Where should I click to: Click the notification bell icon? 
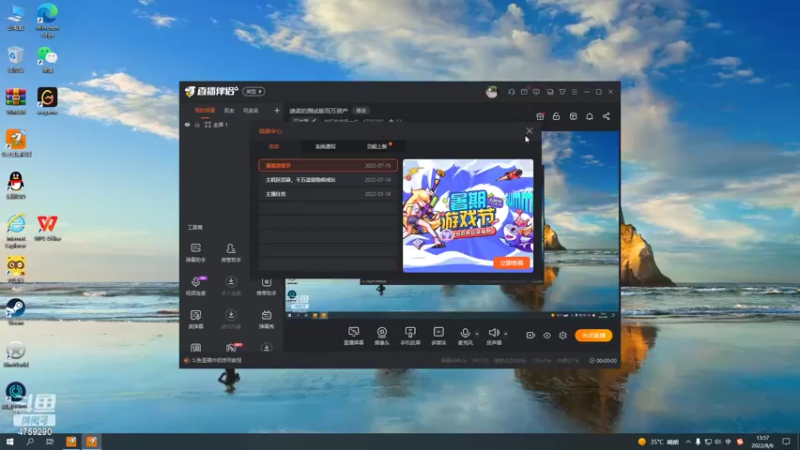point(589,116)
